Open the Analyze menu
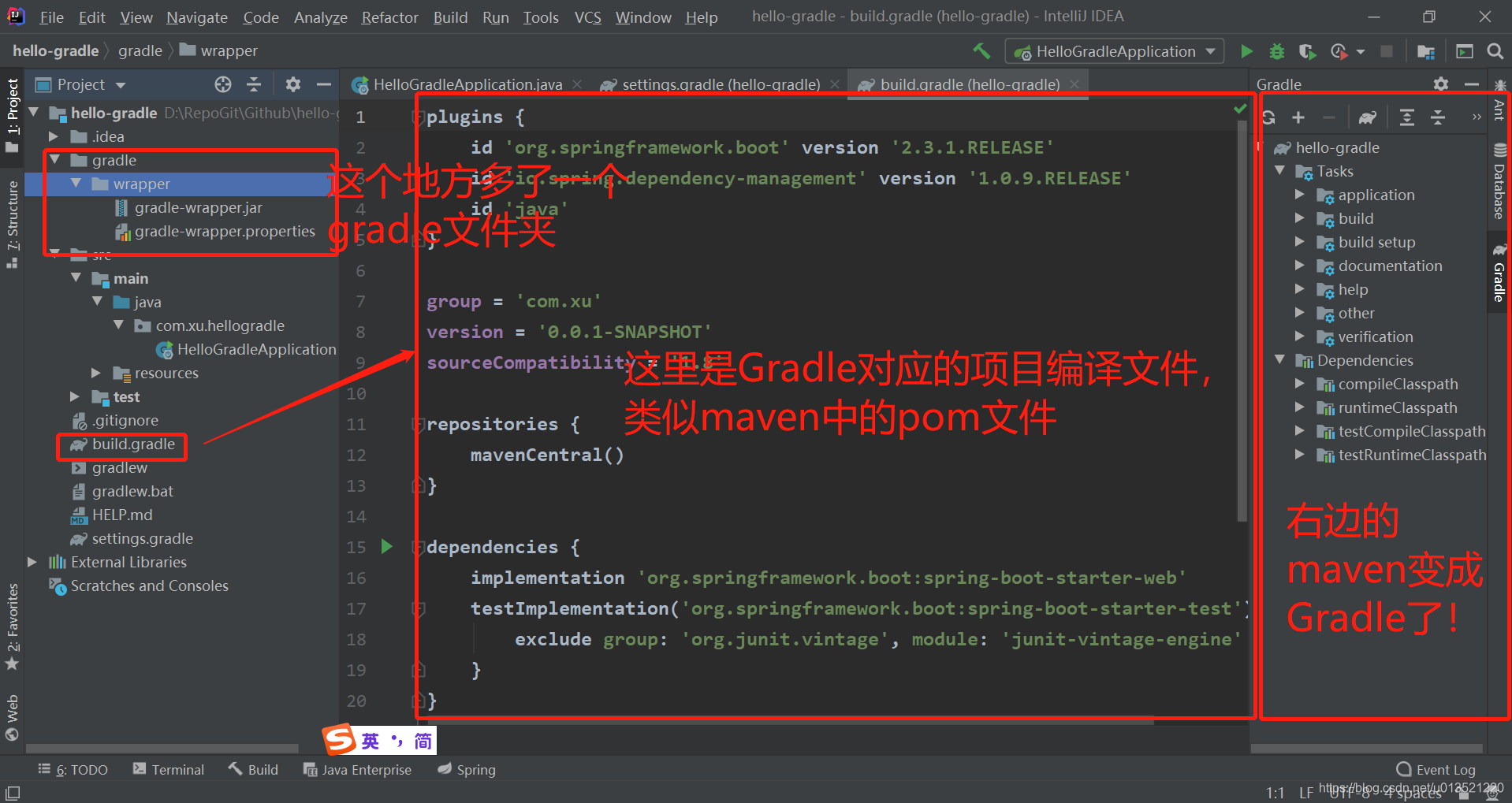 pyautogui.click(x=320, y=17)
